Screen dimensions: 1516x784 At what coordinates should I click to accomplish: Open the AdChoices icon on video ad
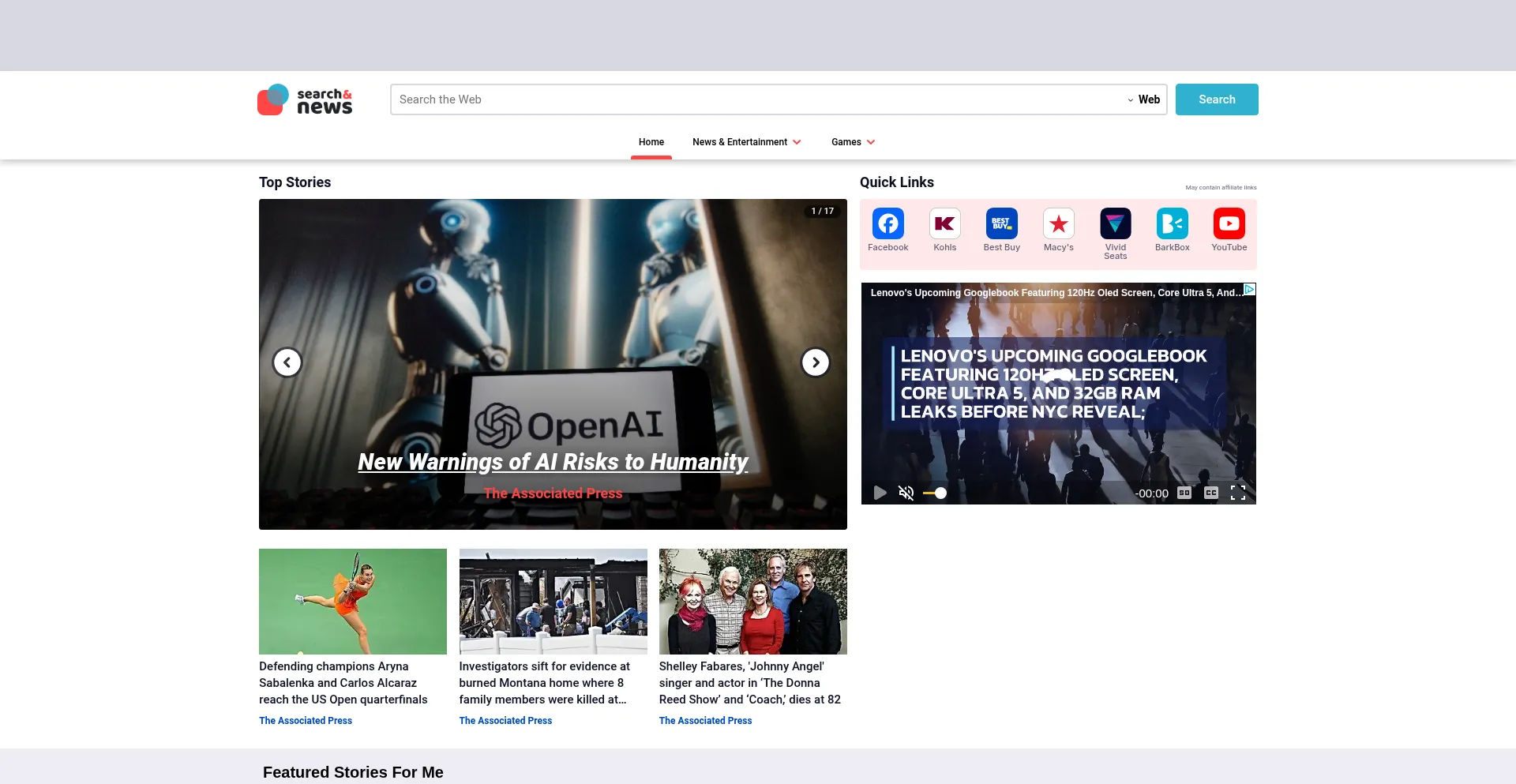1249,290
